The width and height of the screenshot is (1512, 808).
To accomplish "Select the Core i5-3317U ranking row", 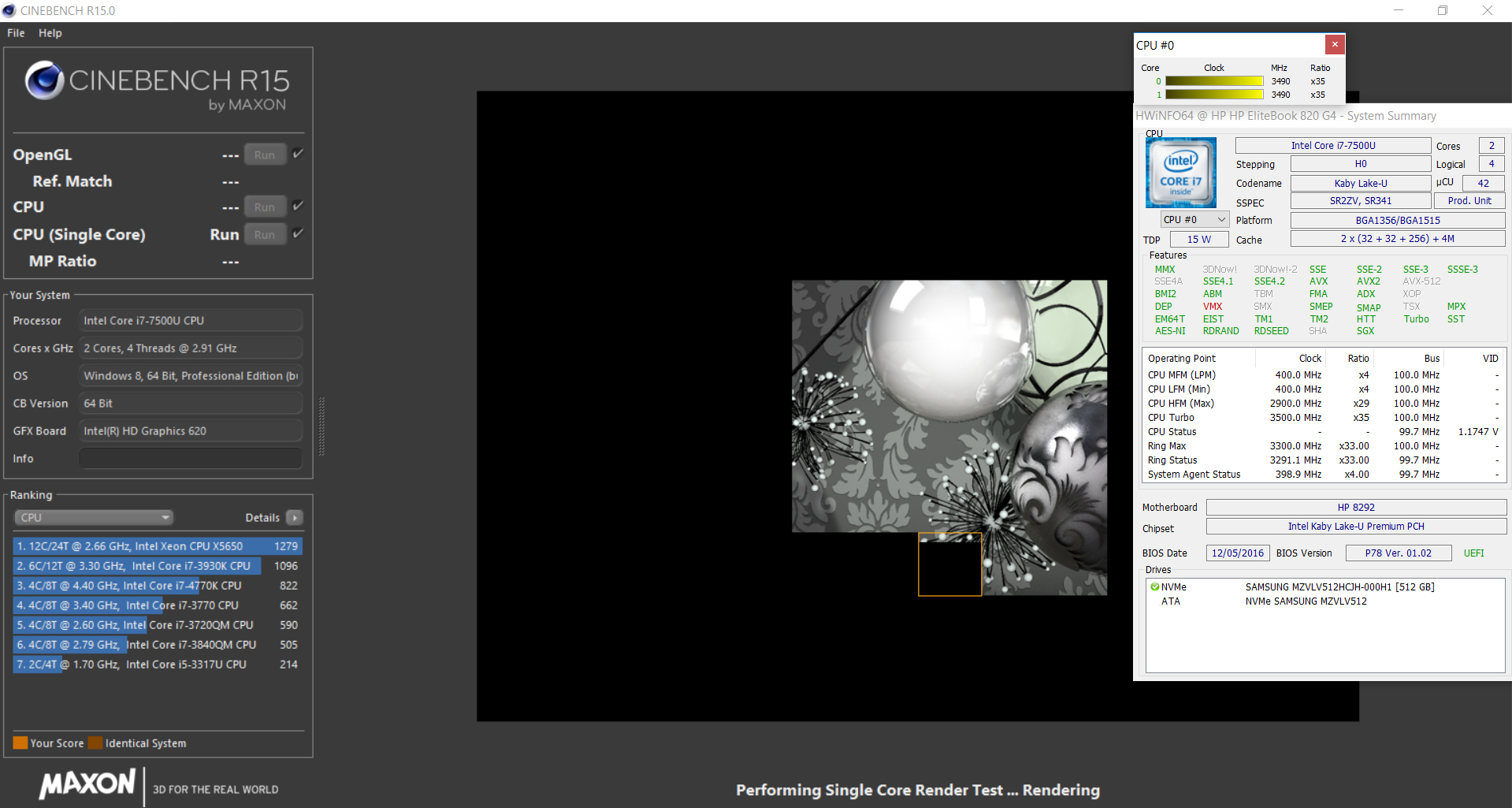I will [158, 665].
